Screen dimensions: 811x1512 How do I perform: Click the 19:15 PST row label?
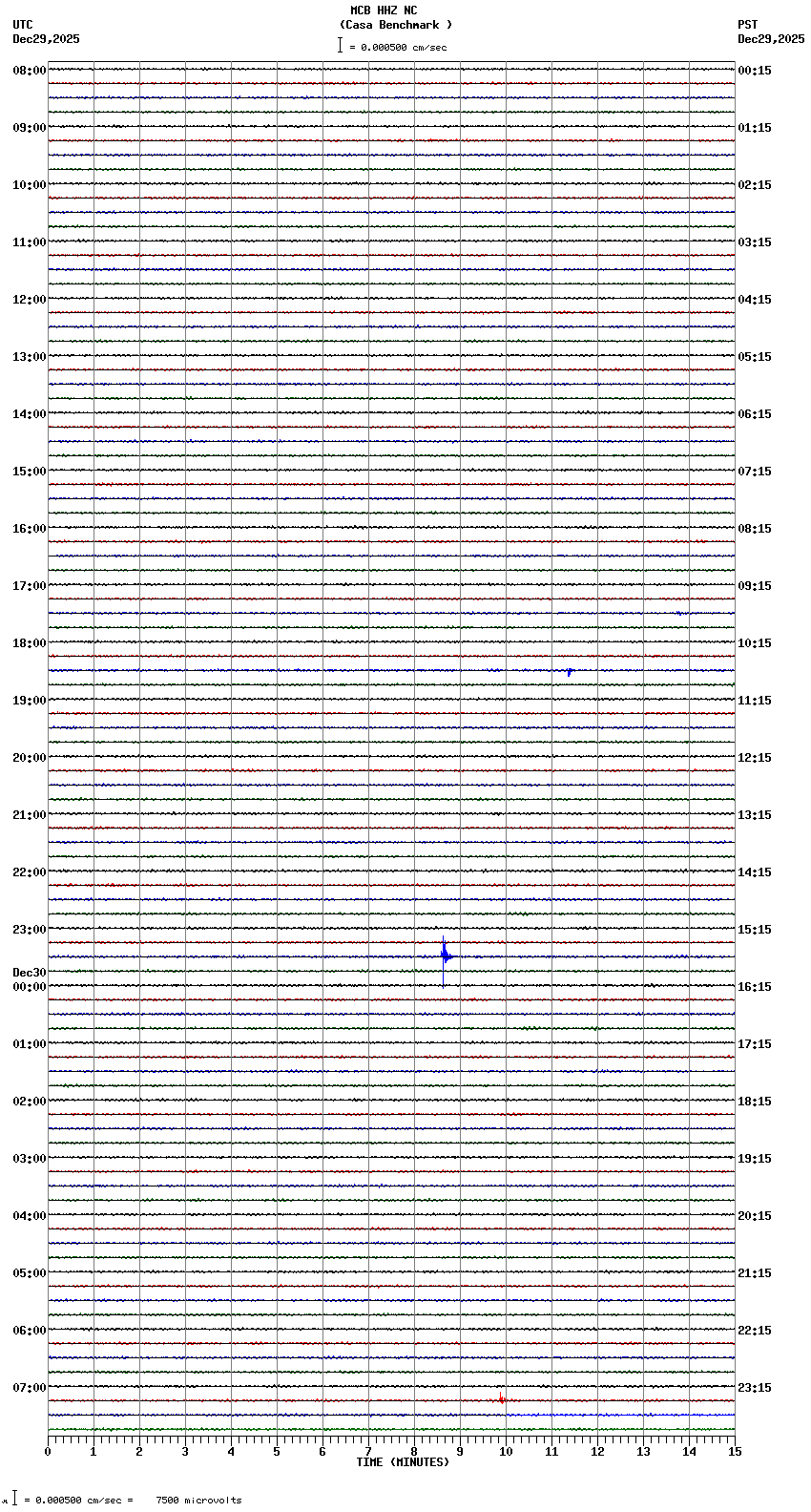[755, 1159]
